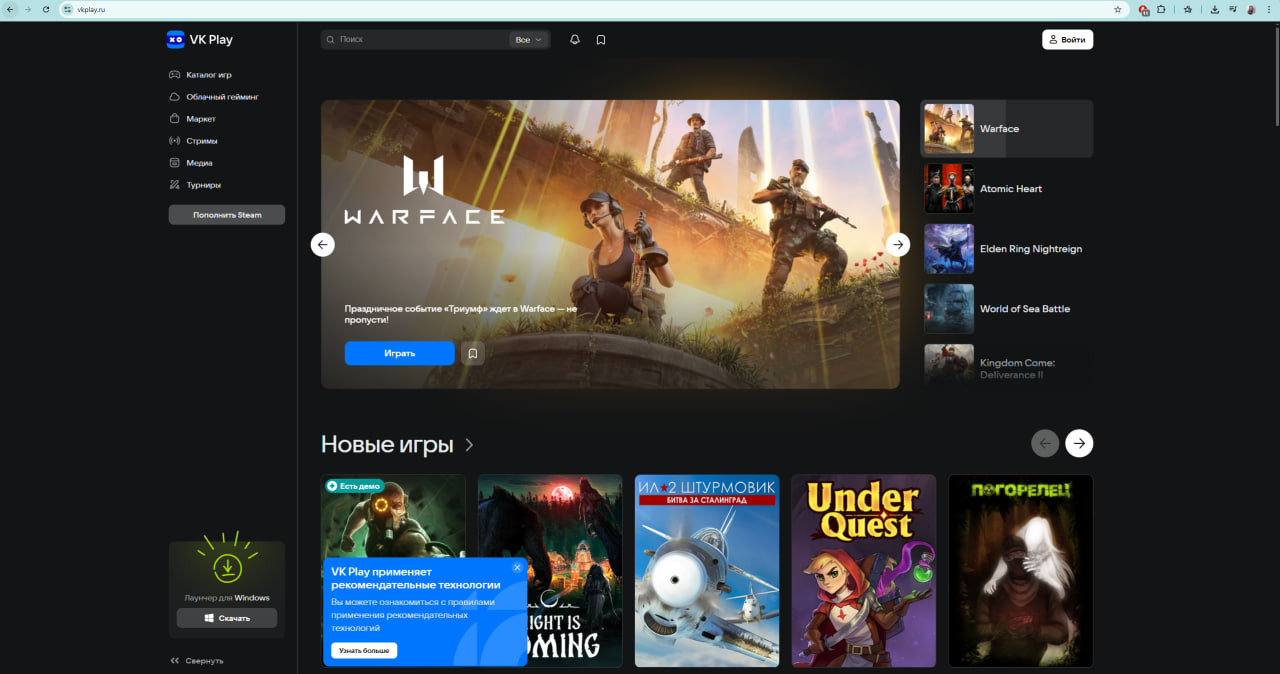Select Elden Ring Nightreign in featured list
This screenshot has width=1280, height=674.
point(1006,249)
